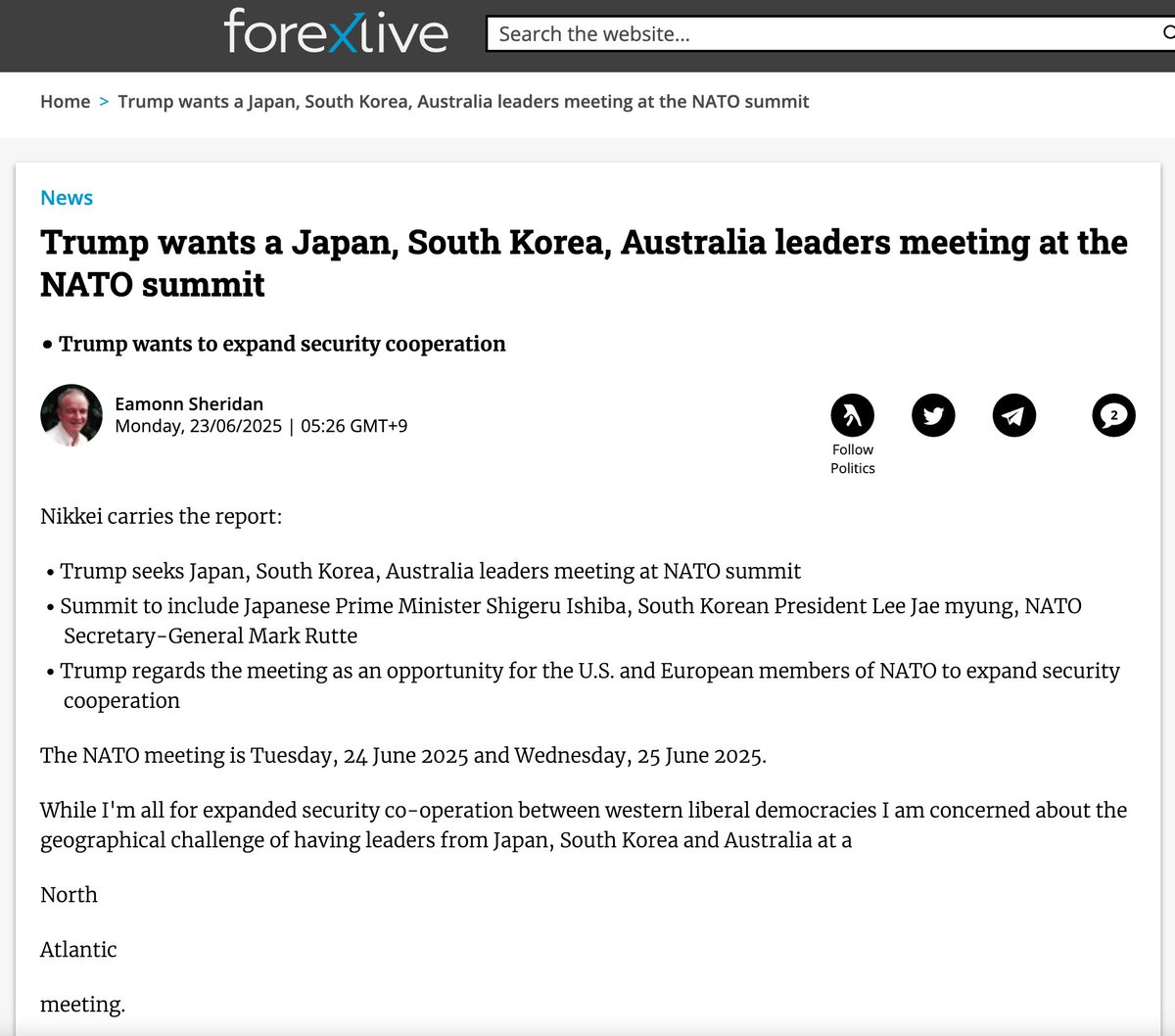Viewport: 1175px width, 1036px height.
Task: Click the date 'Monday, 23/06/2025'
Action: tap(198, 426)
